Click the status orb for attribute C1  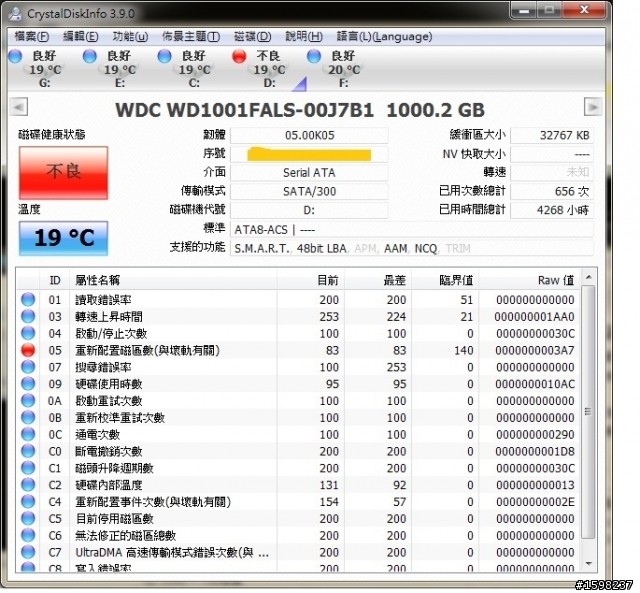tap(28, 468)
